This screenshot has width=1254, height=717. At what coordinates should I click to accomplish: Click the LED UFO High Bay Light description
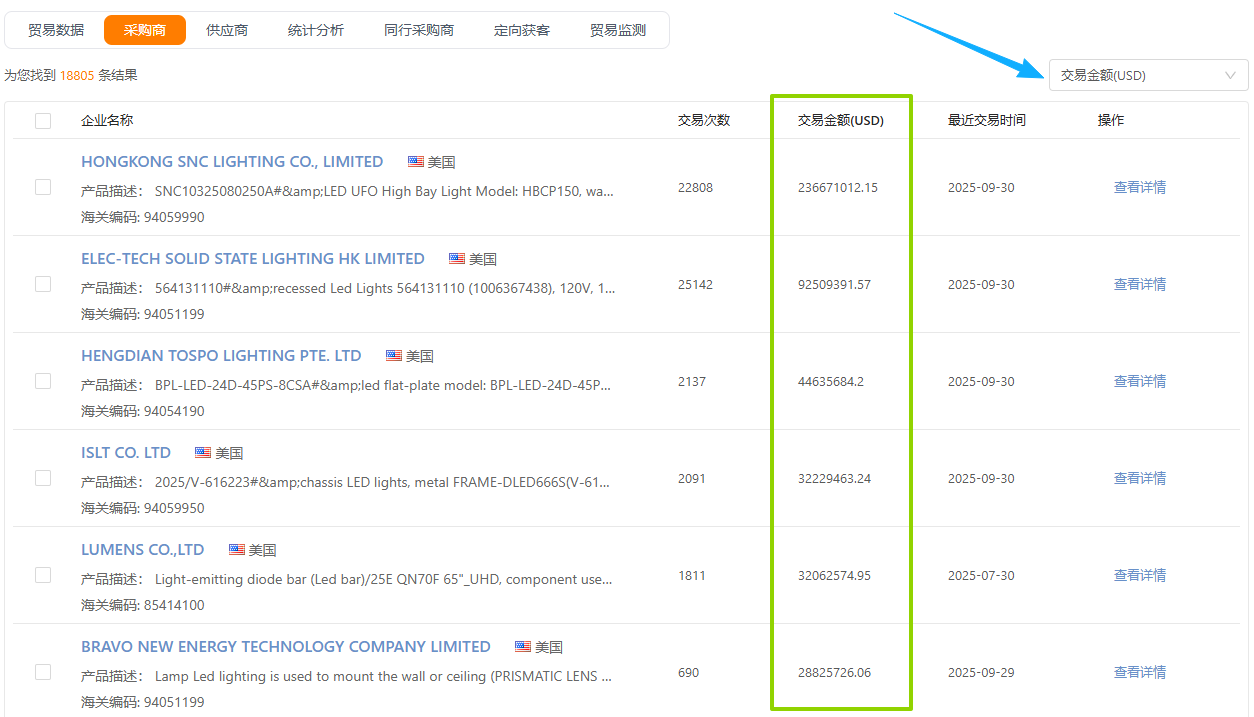tap(384, 191)
